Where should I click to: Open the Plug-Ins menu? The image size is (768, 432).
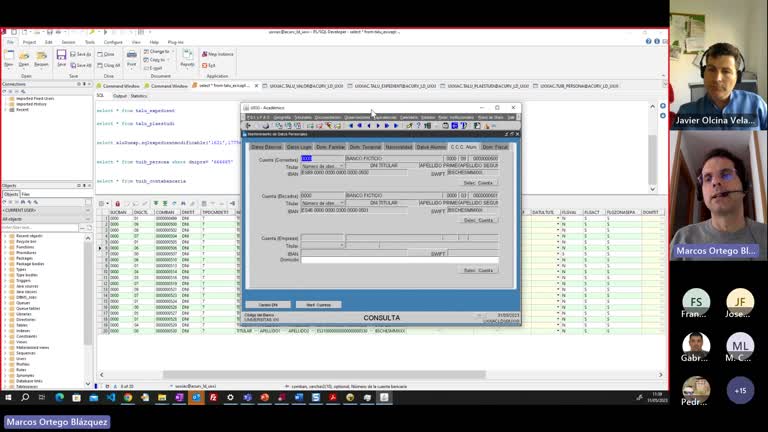pyautogui.click(x=175, y=42)
